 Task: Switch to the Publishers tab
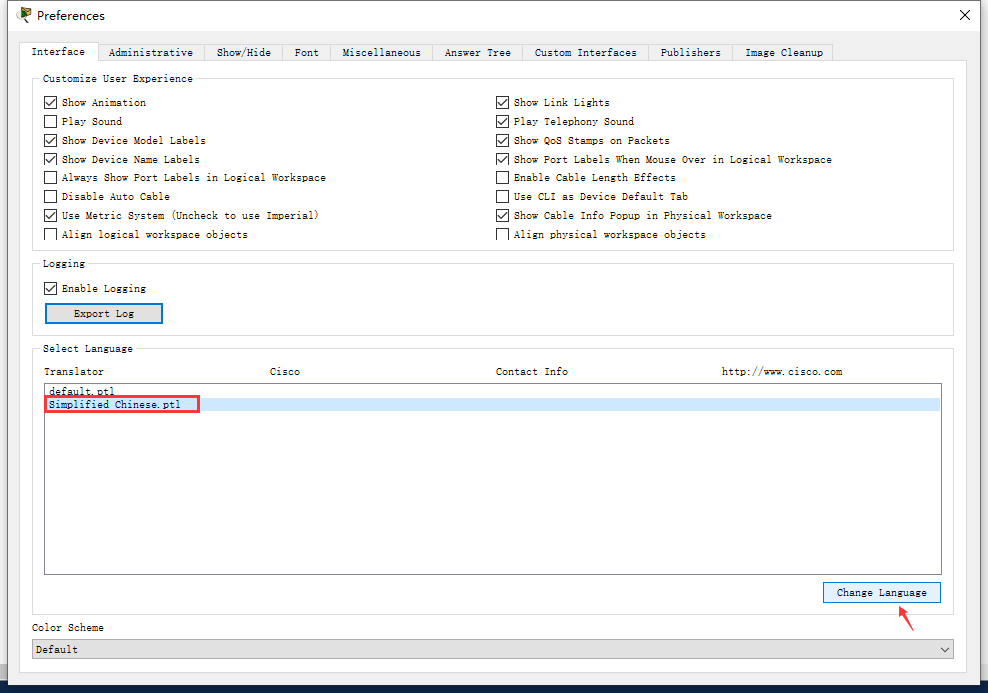coord(690,53)
